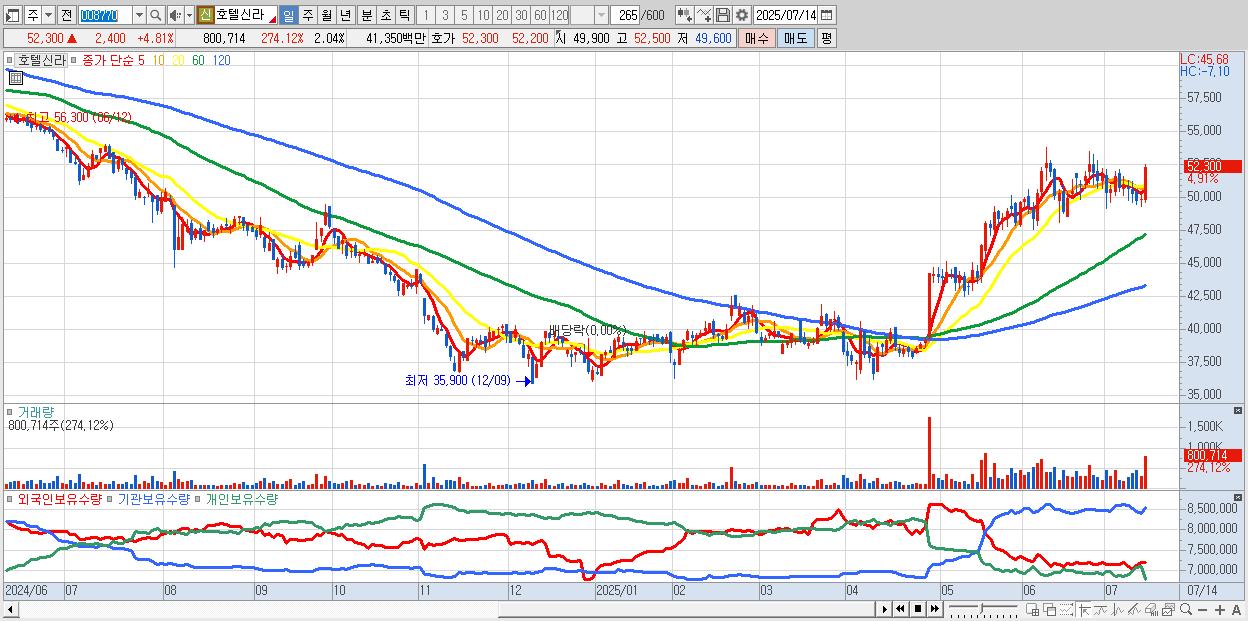Click the 매수 buy button
The height and width of the screenshot is (621, 1248).
pos(757,38)
